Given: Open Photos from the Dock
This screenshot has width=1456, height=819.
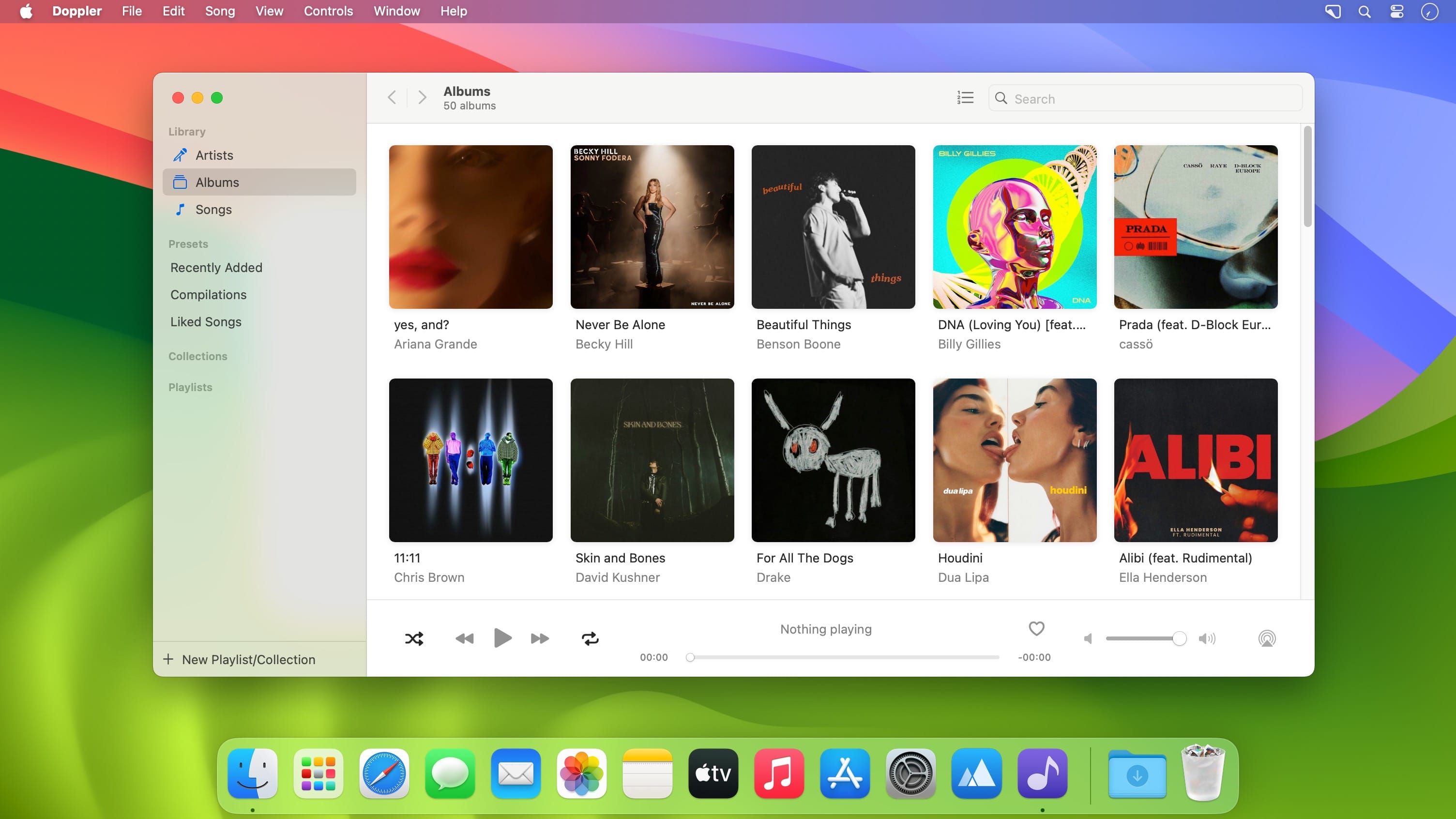Looking at the screenshot, I should [582, 773].
